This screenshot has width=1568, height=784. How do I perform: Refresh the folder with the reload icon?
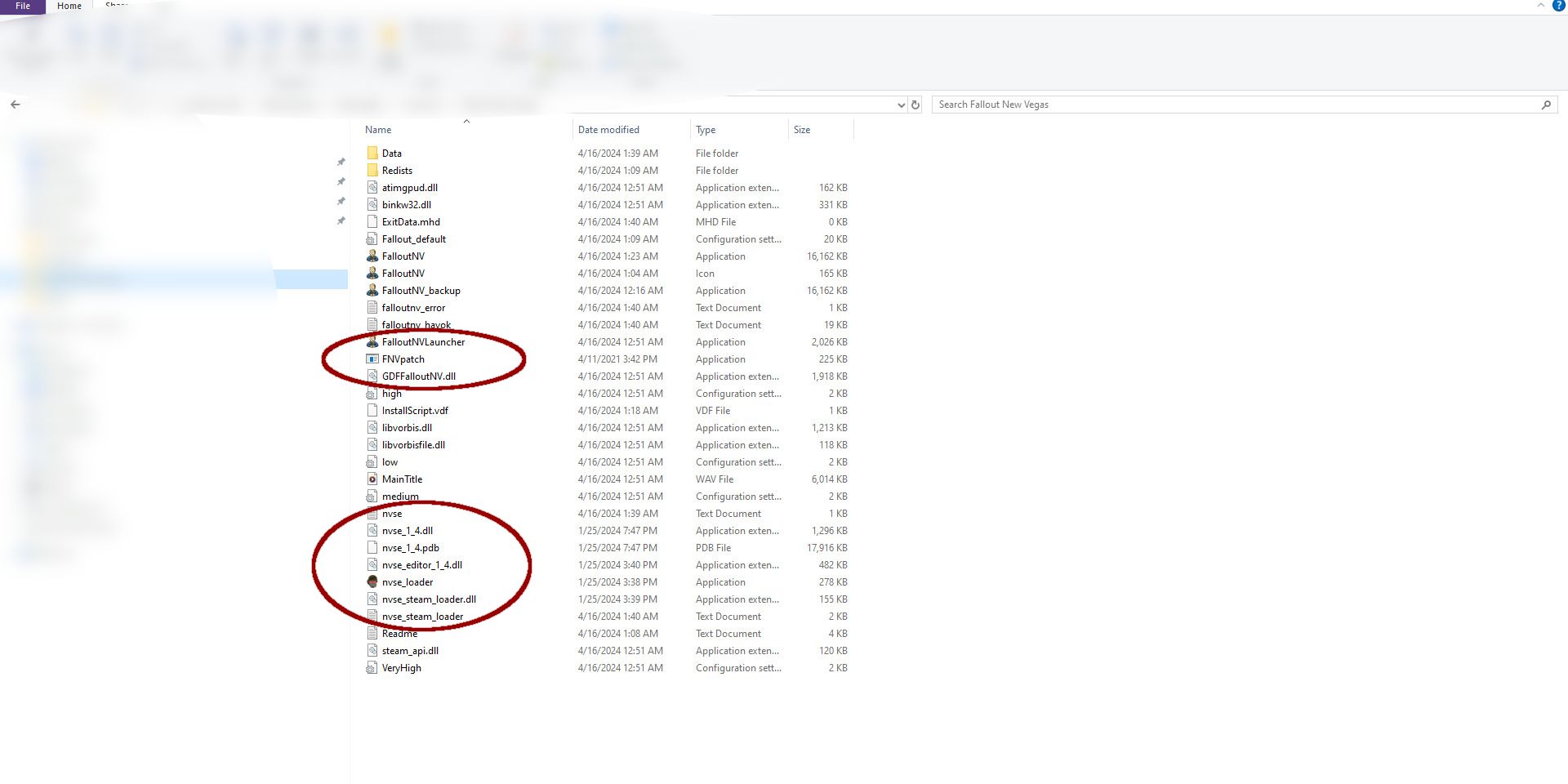[x=915, y=105]
